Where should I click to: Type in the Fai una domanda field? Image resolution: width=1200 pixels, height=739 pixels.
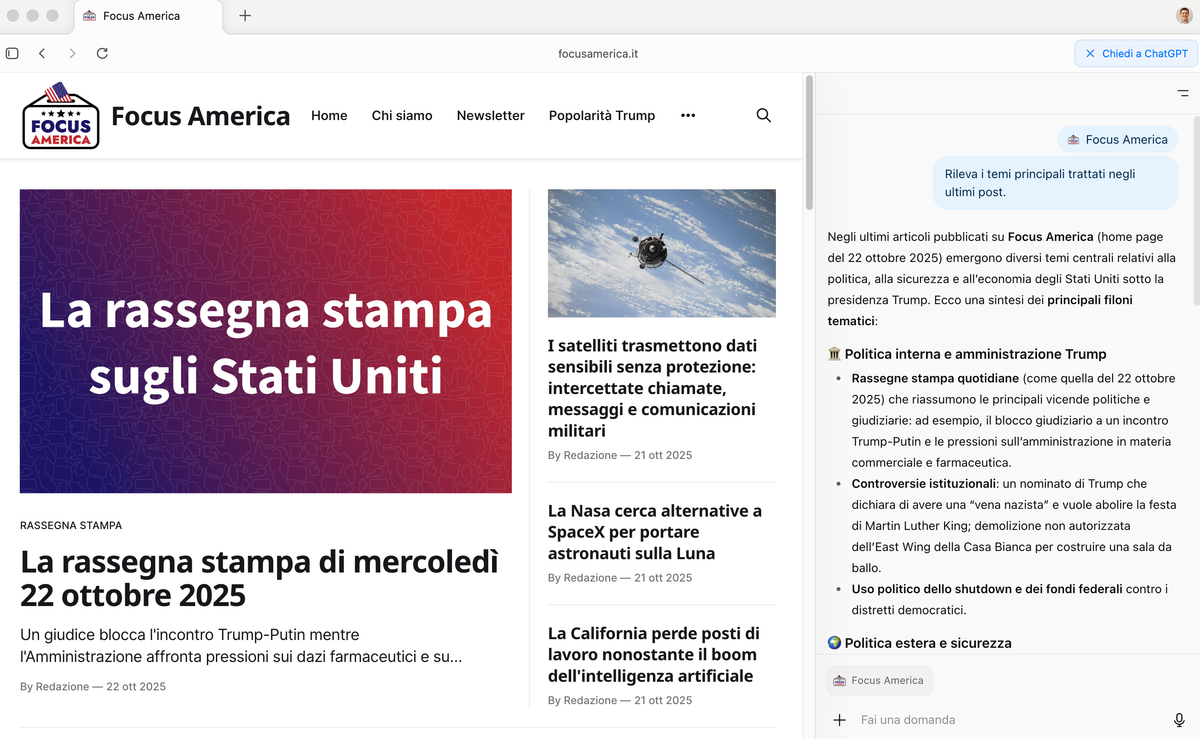pos(1000,720)
